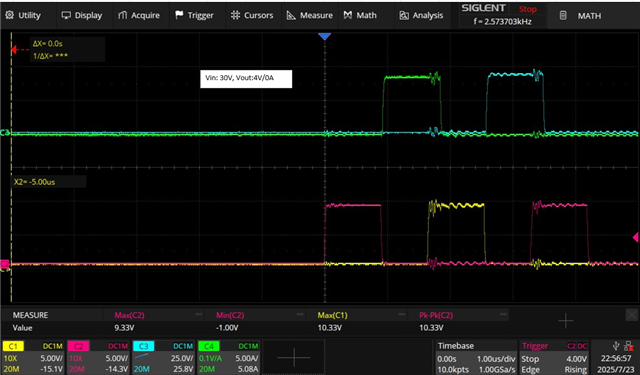
Task: Click the X2= -5.00us cursor label
Action: (x=34, y=182)
